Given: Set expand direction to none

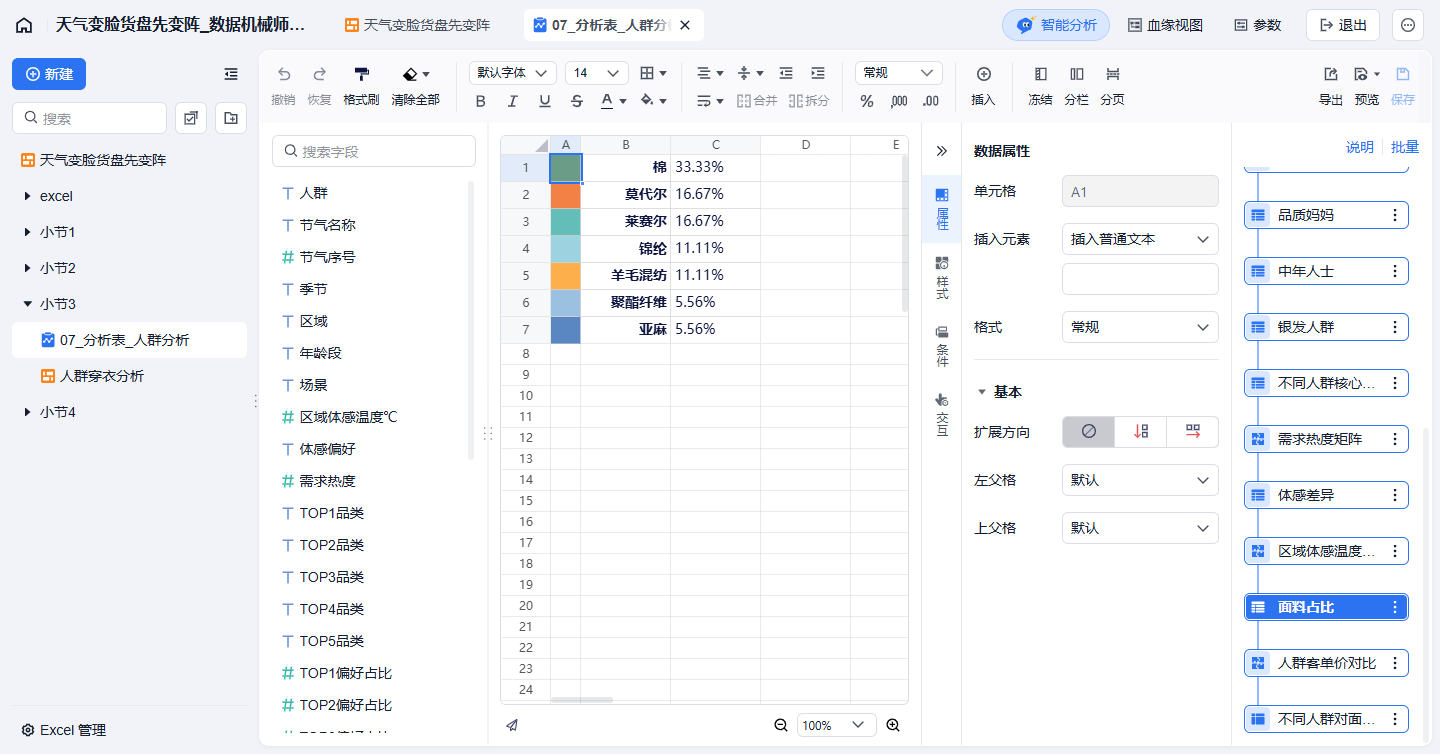Looking at the screenshot, I should point(1089,432).
